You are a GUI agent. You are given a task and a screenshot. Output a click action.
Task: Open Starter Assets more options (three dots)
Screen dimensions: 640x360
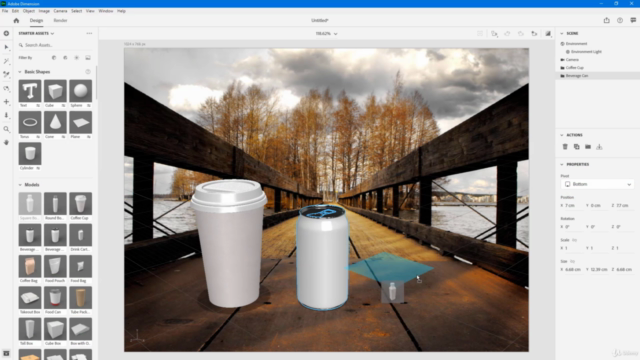tap(89, 33)
